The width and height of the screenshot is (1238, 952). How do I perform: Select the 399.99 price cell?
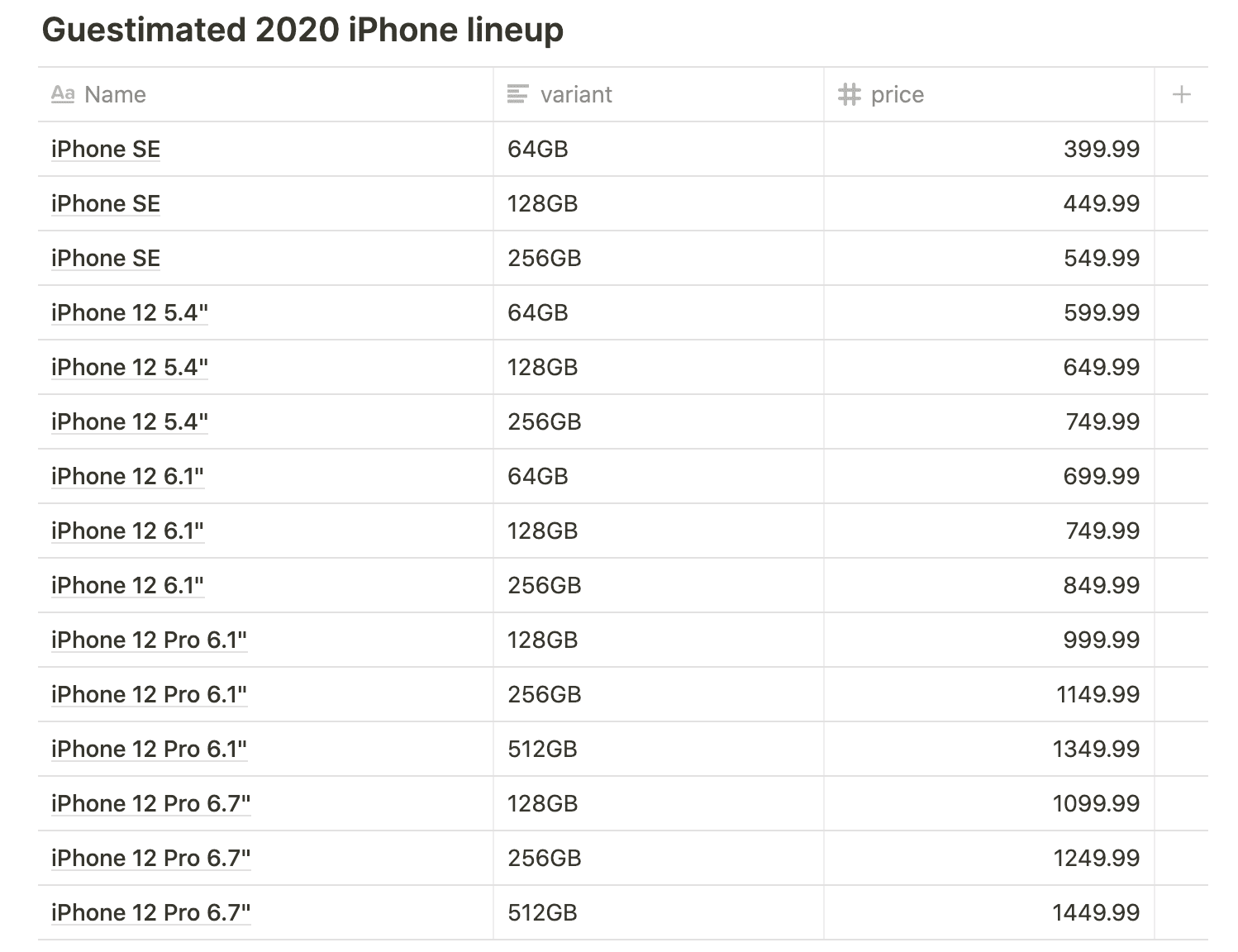coord(989,149)
